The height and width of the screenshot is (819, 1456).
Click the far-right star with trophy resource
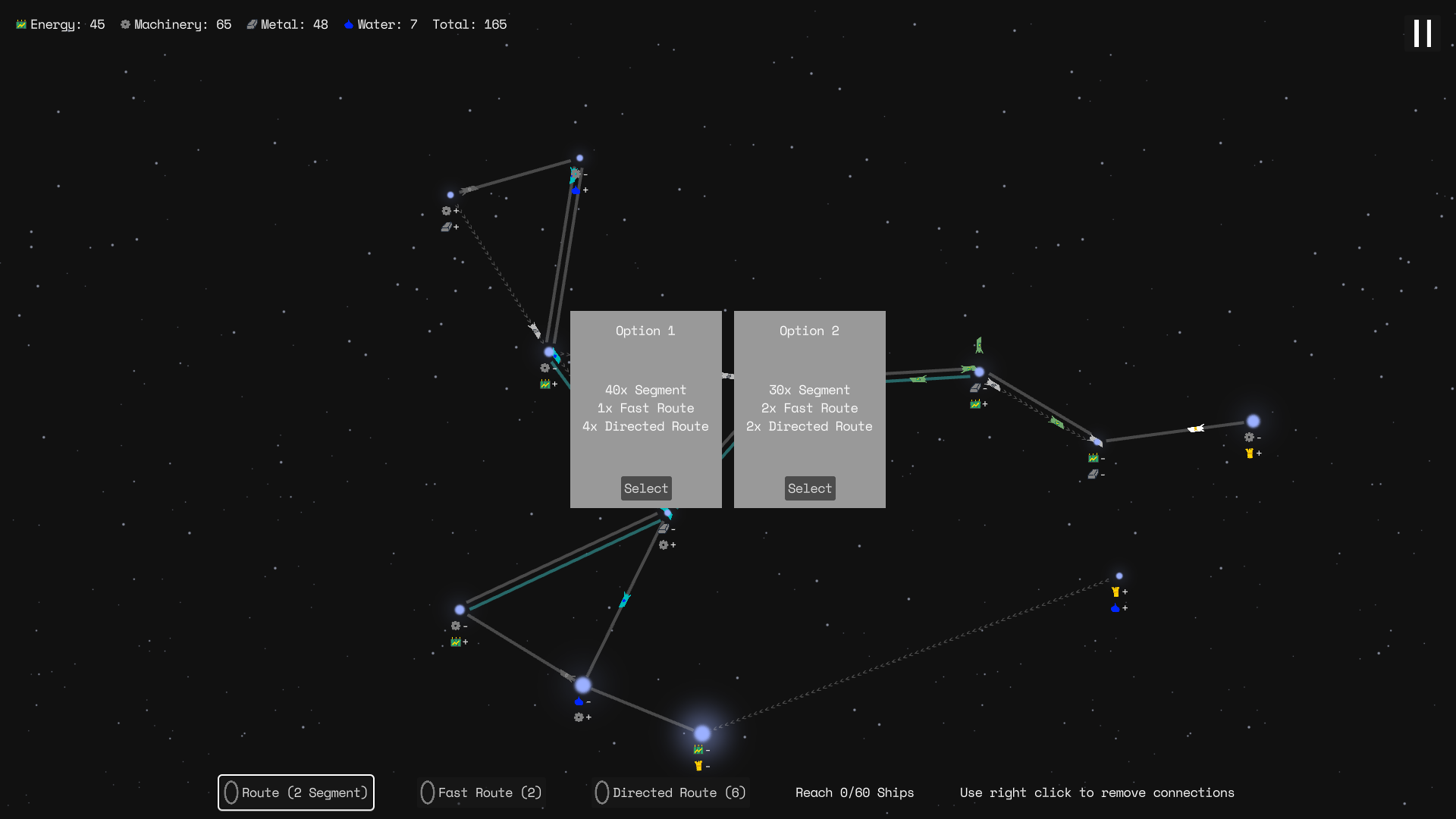(x=1253, y=421)
